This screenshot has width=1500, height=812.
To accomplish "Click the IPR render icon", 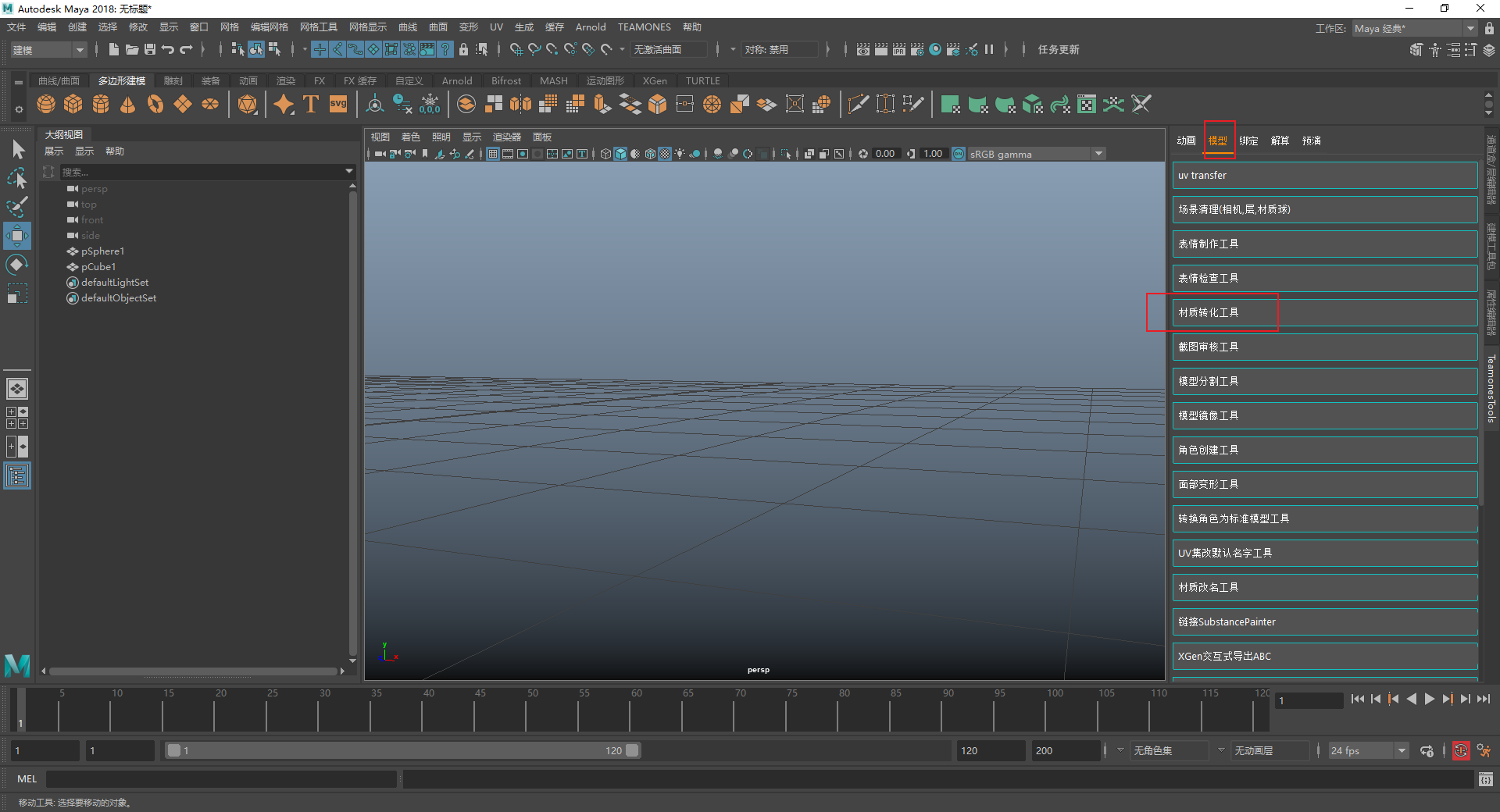I will [x=898, y=49].
